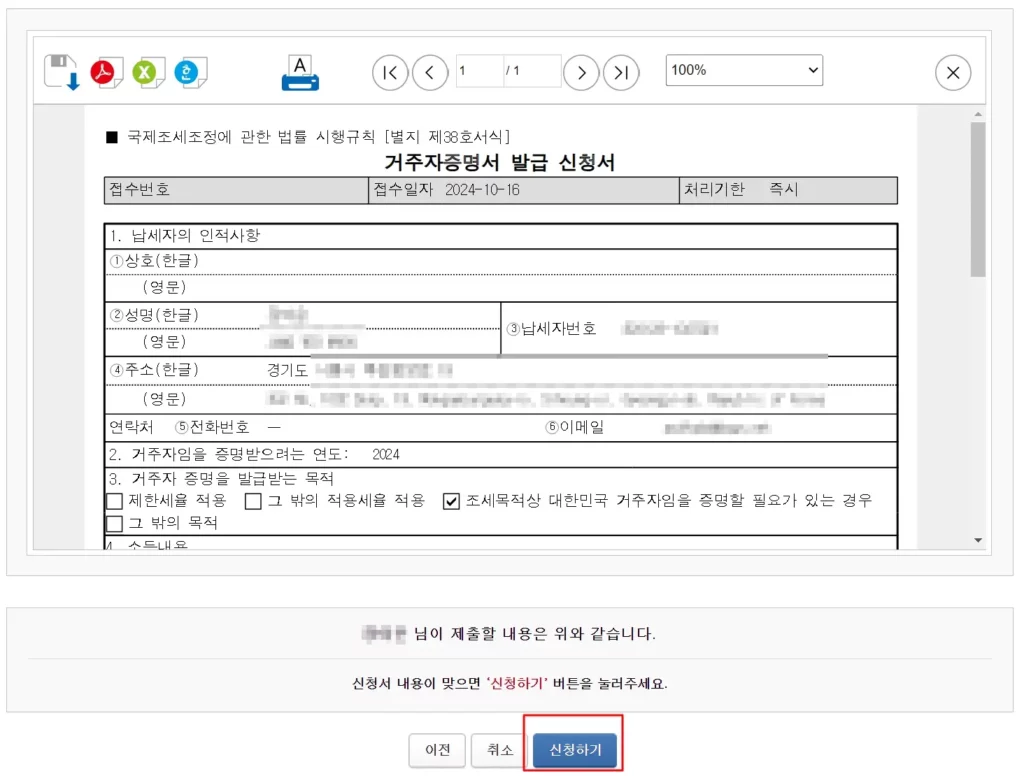Click the vertical scrollbar thumb
Image resolution: width=1024 pixels, height=776 pixels.
[978, 200]
